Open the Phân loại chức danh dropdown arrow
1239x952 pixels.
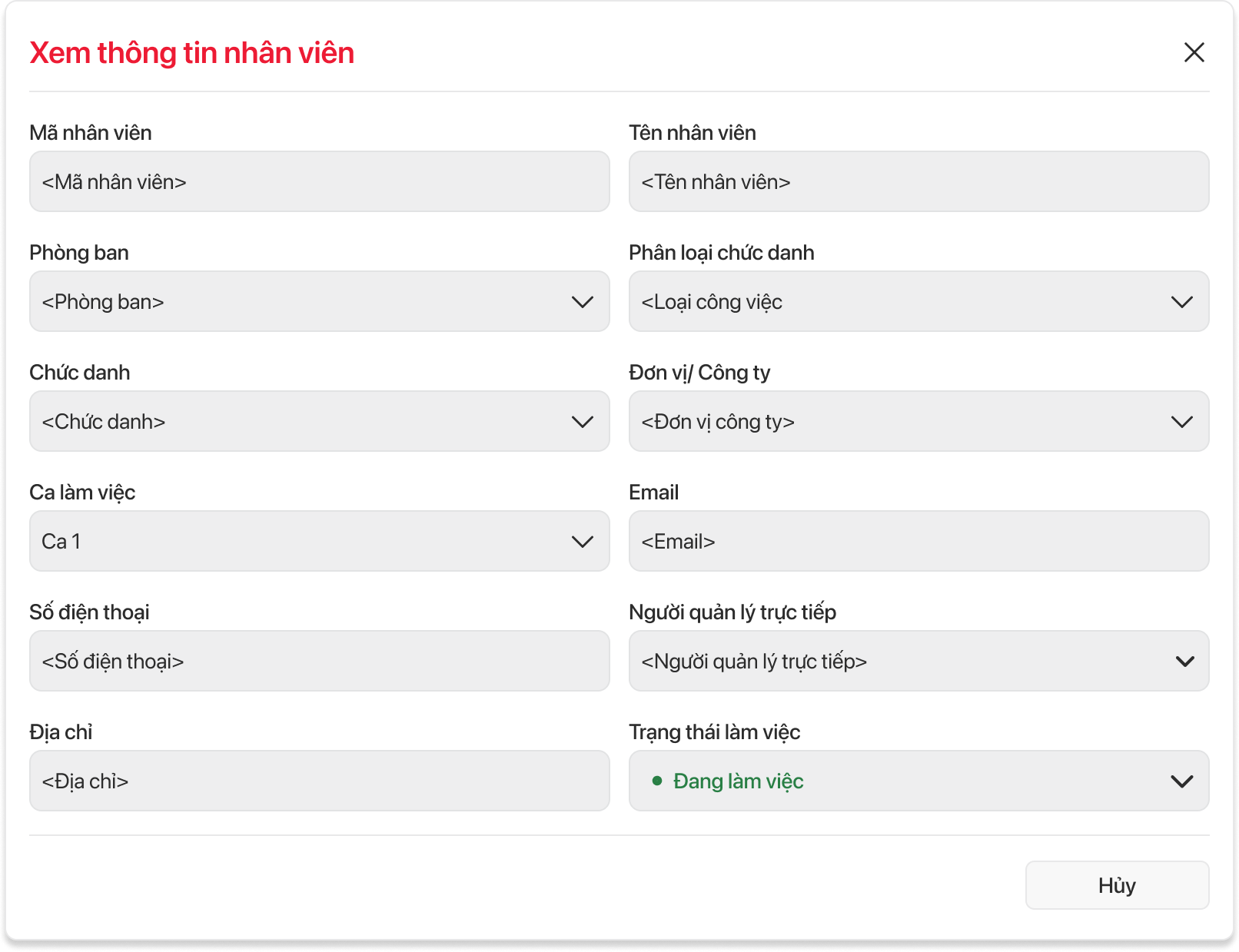[1181, 302]
